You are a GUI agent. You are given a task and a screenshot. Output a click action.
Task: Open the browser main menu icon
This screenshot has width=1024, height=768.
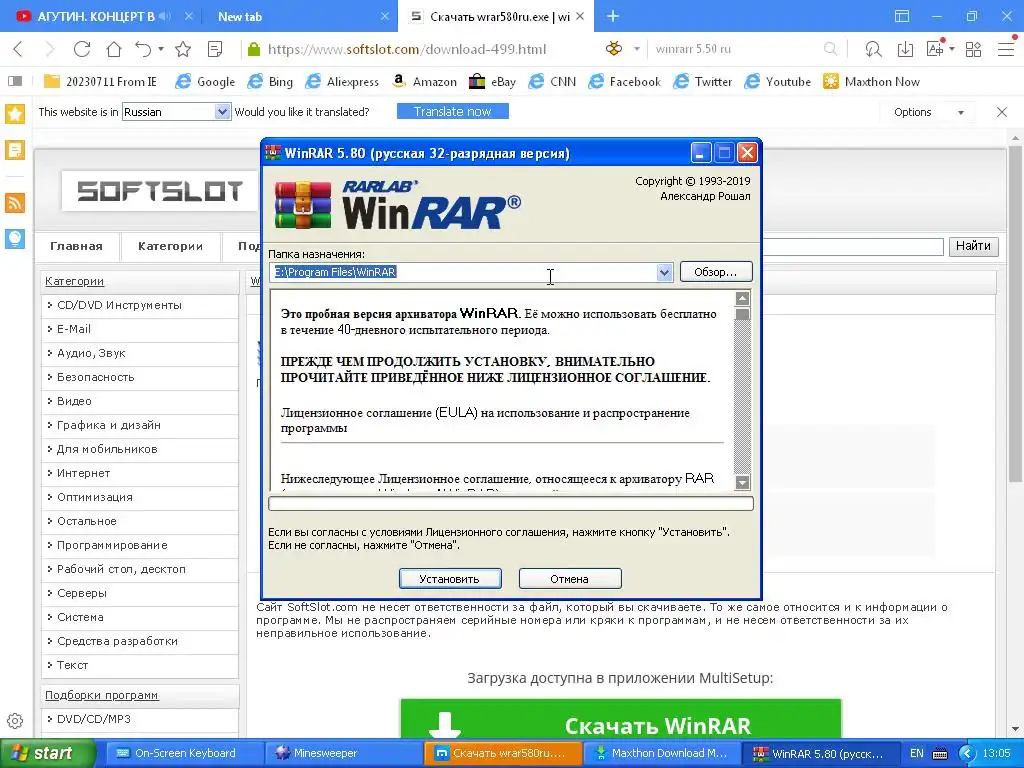1006,49
